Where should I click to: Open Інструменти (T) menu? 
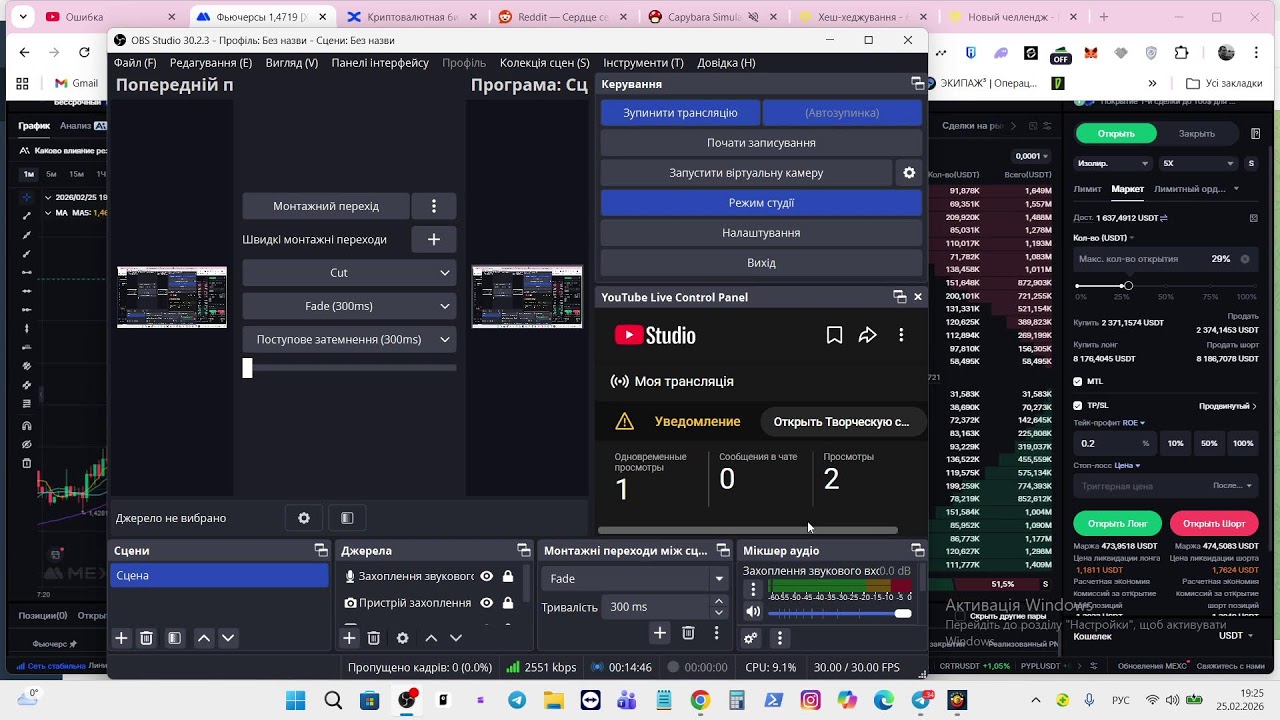pyautogui.click(x=643, y=63)
